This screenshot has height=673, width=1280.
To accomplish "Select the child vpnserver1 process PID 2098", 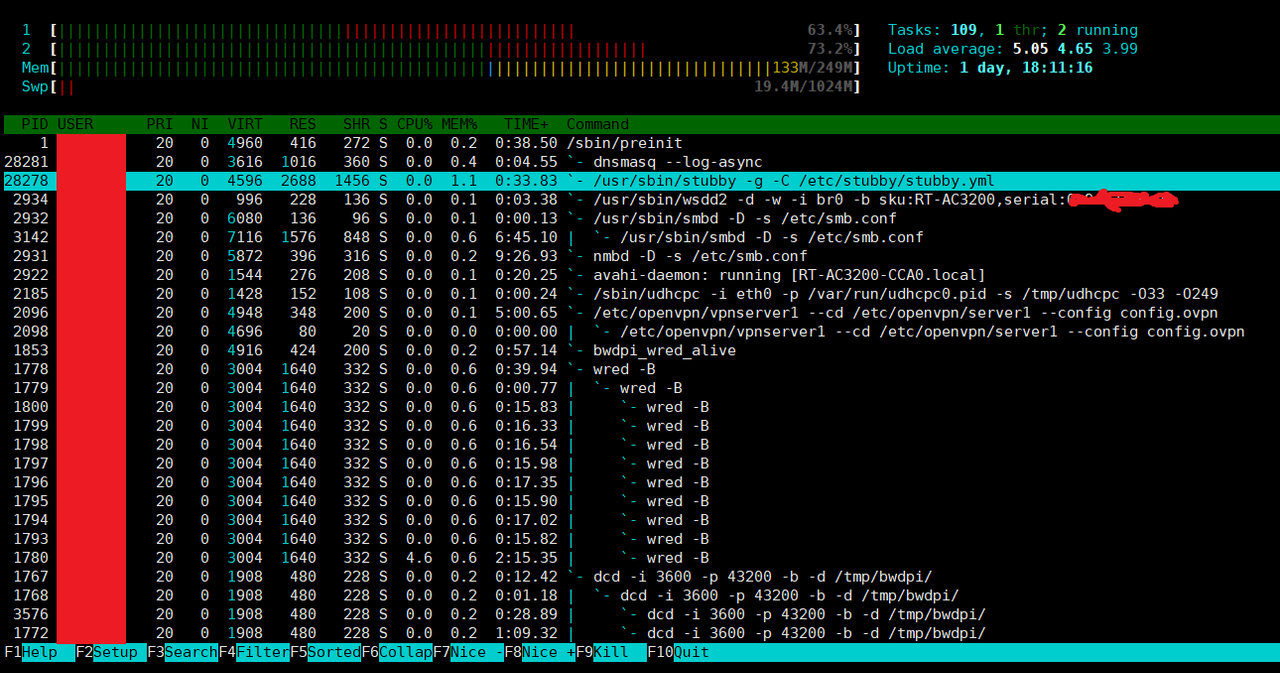I will [640, 332].
